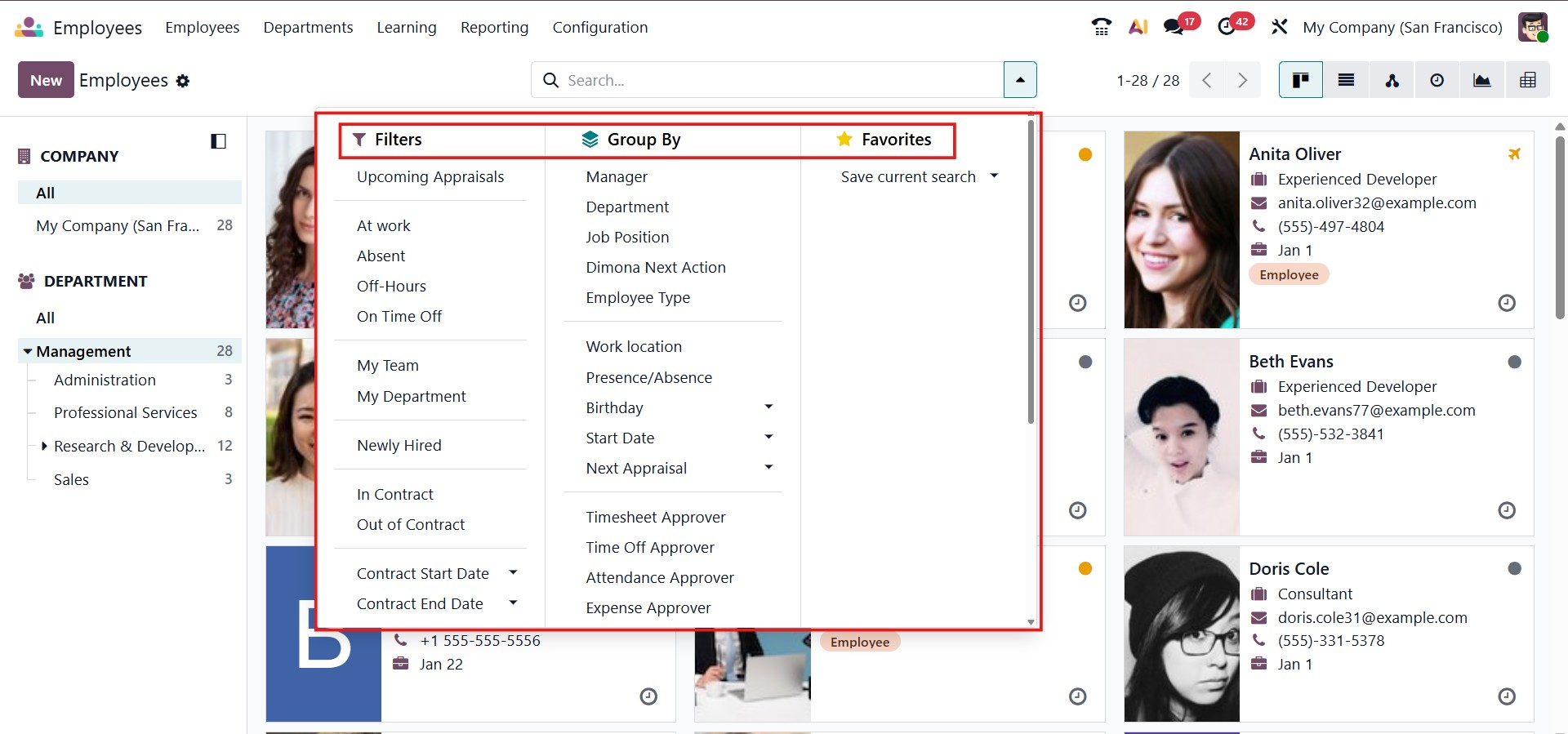Open Beth Evans' profile photo

[1182, 437]
